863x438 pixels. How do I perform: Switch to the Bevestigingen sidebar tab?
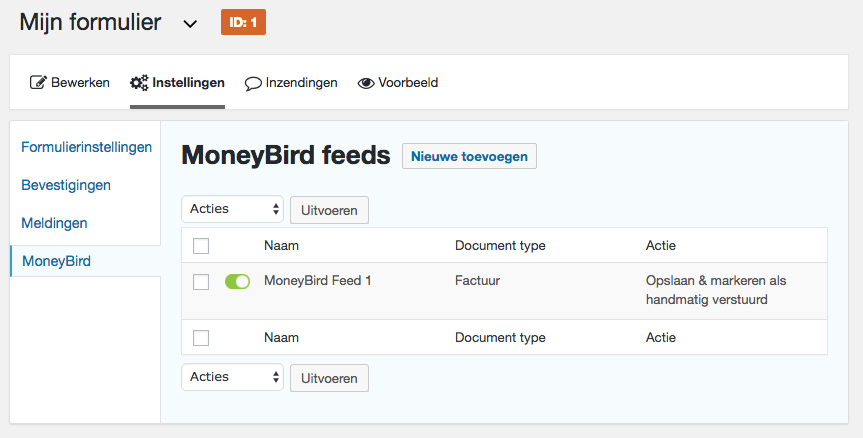[x=66, y=185]
